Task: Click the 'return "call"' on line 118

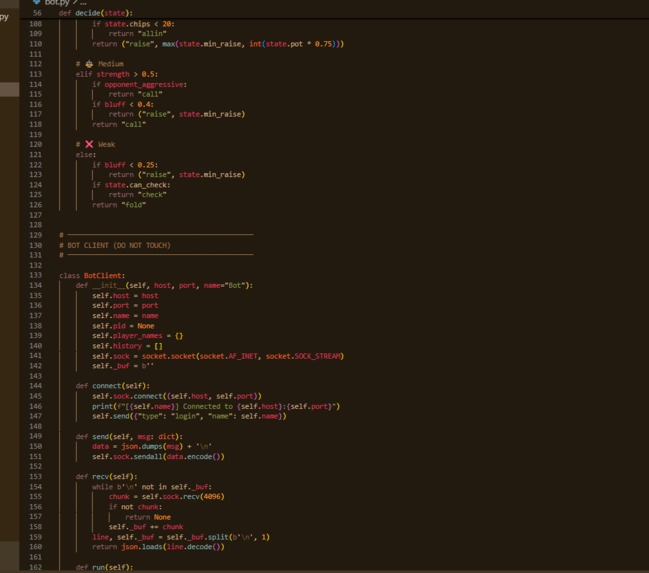Action: click(119, 124)
